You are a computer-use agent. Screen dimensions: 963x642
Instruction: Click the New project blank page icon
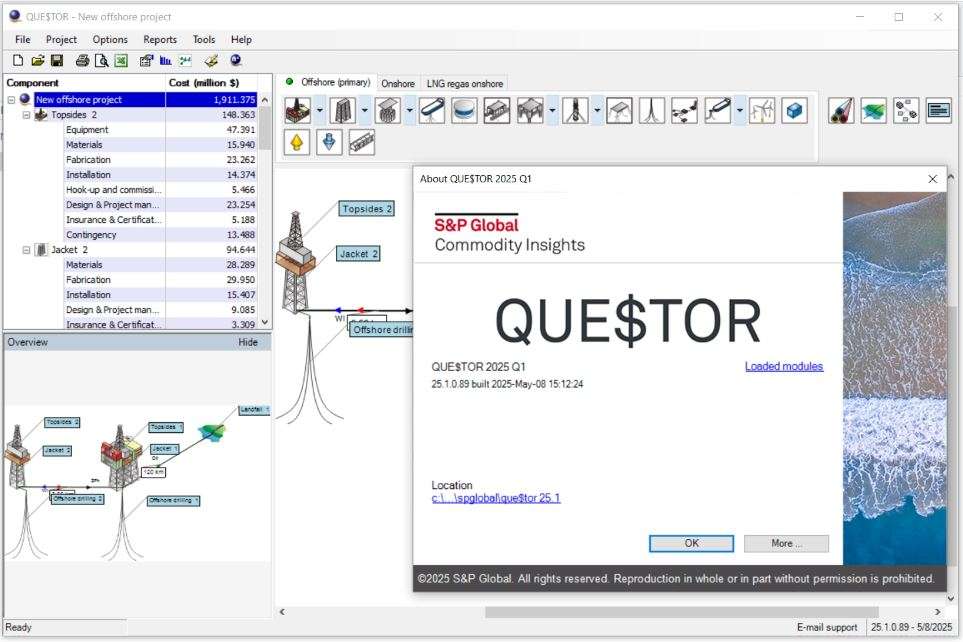tap(18, 61)
